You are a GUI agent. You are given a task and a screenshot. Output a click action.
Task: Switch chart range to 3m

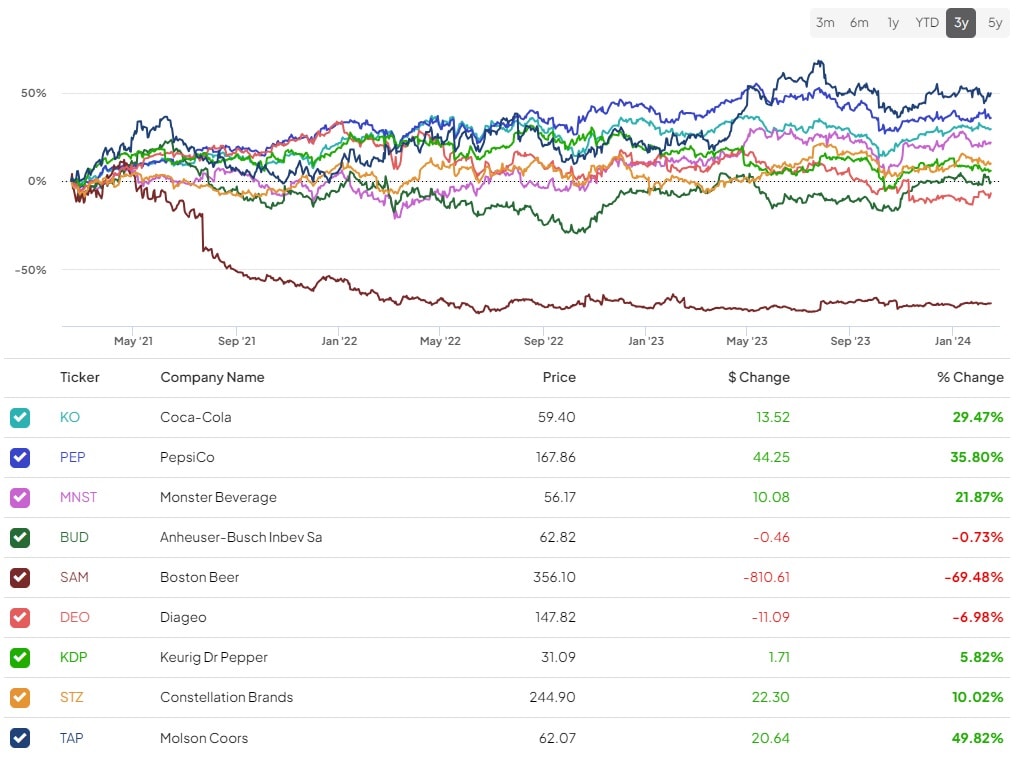click(x=825, y=23)
